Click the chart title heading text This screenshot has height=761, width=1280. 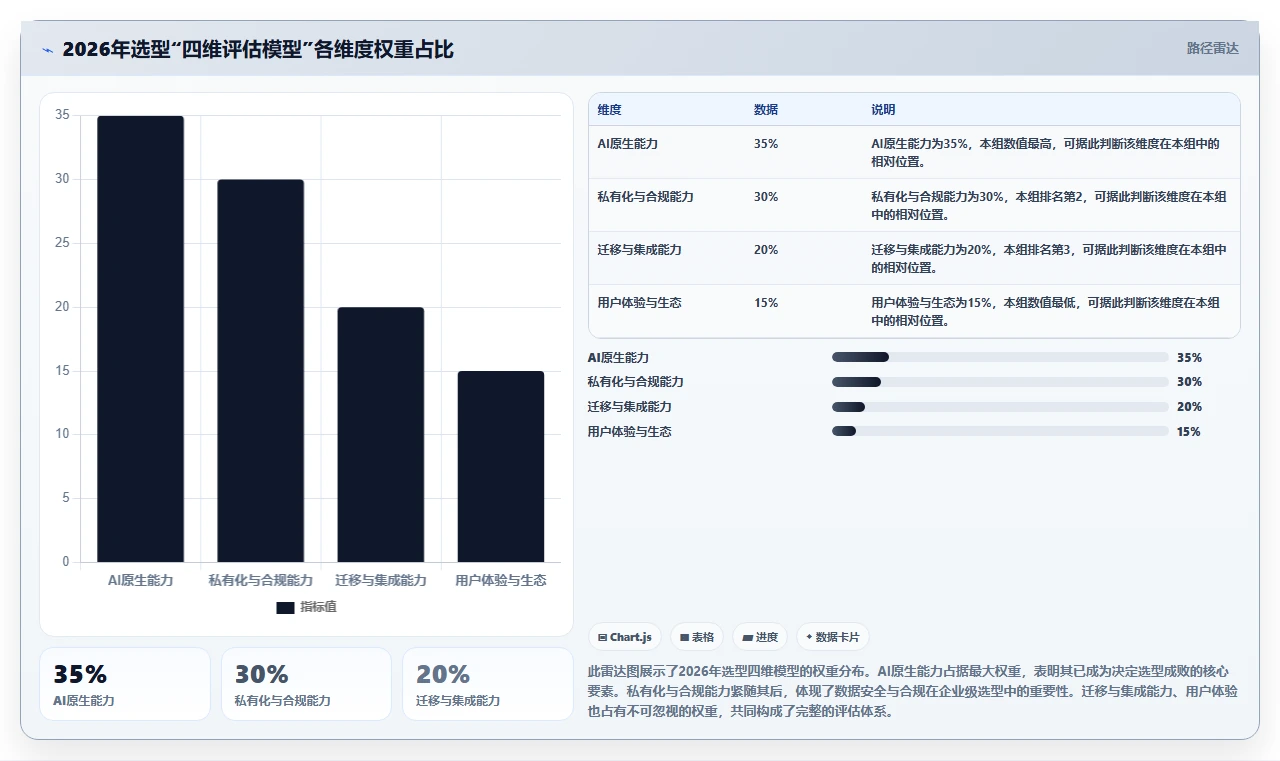258,49
